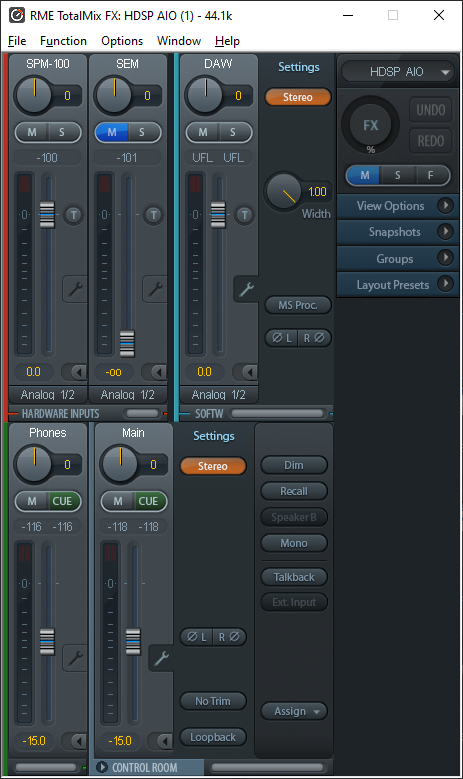The width and height of the screenshot is (463, 779).
Task: Click the Phones pan knob
Action: click(x=34, y=464)
